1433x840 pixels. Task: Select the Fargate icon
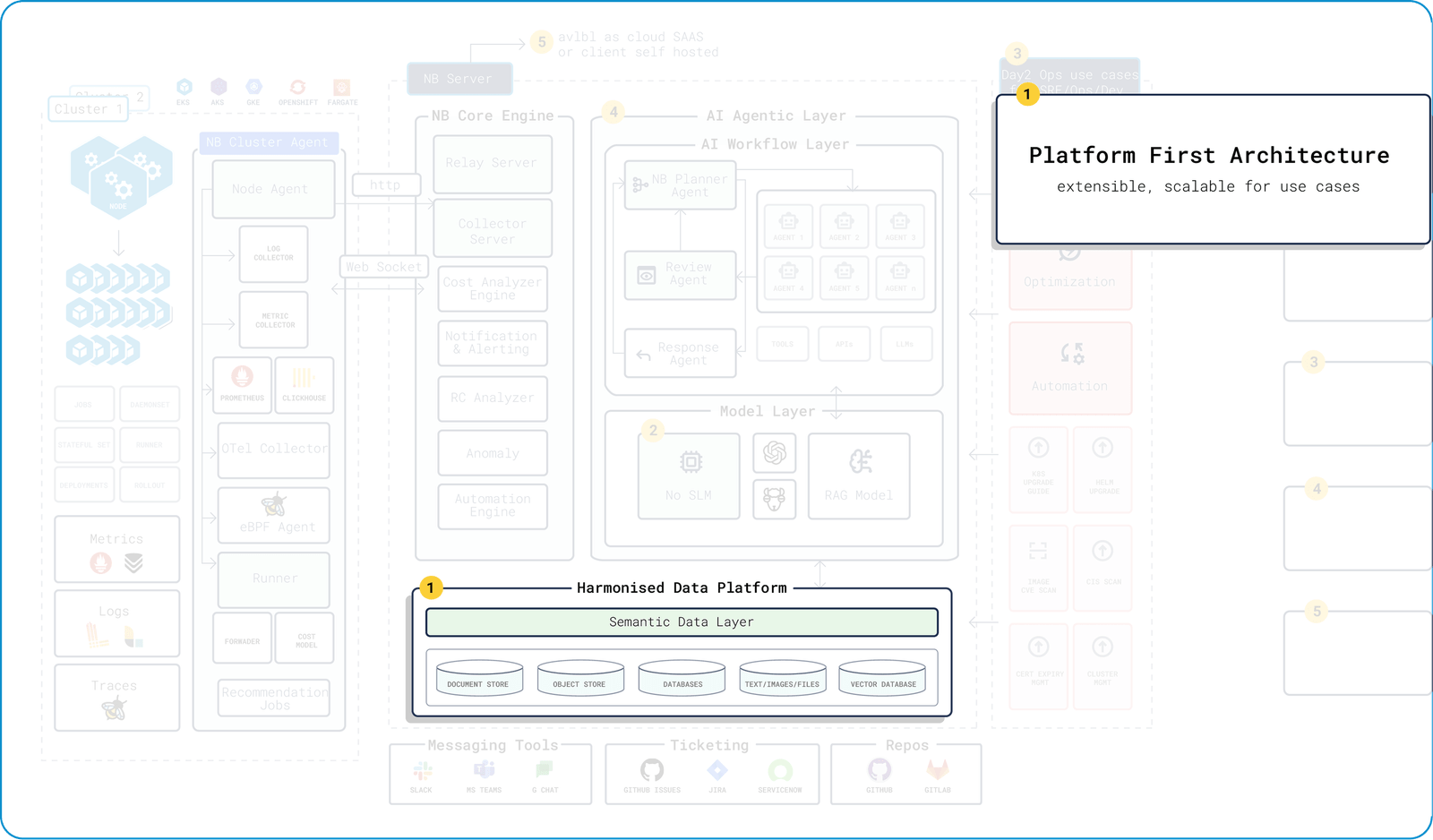coord(341,87)
